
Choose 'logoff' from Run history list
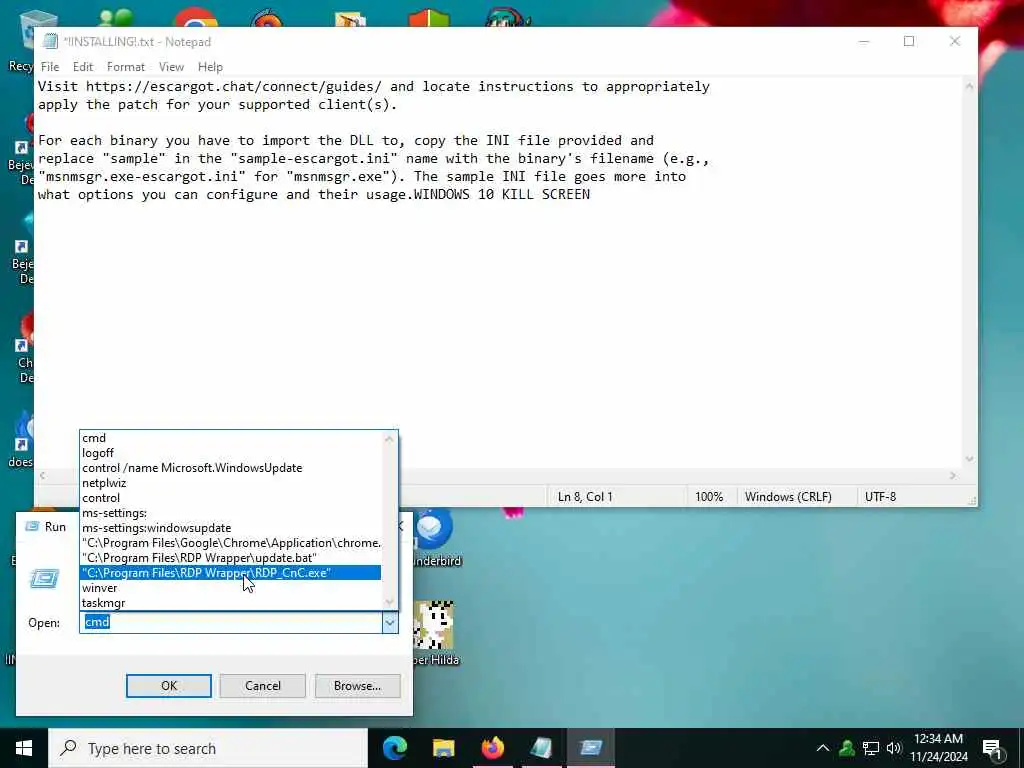231,453
